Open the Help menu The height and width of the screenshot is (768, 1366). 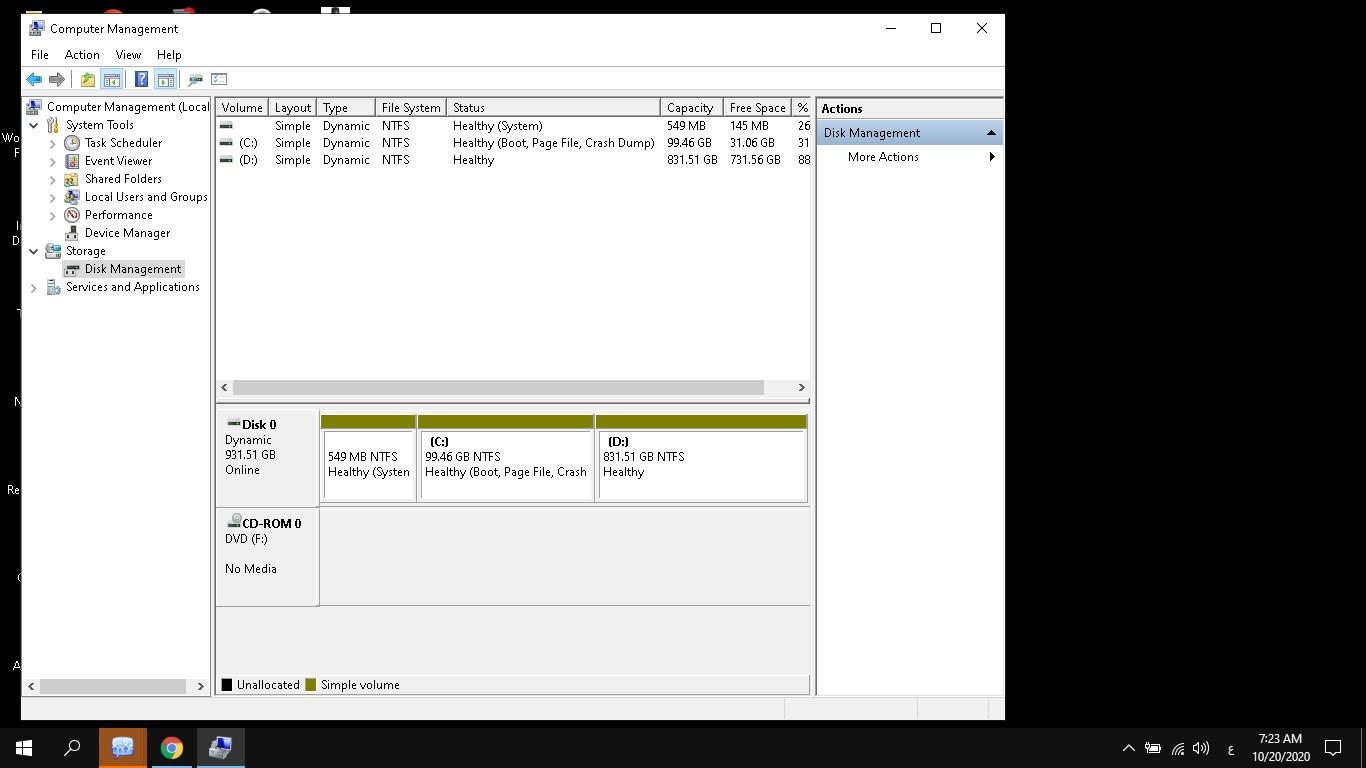pyautogui.click(x=169, y=55)
